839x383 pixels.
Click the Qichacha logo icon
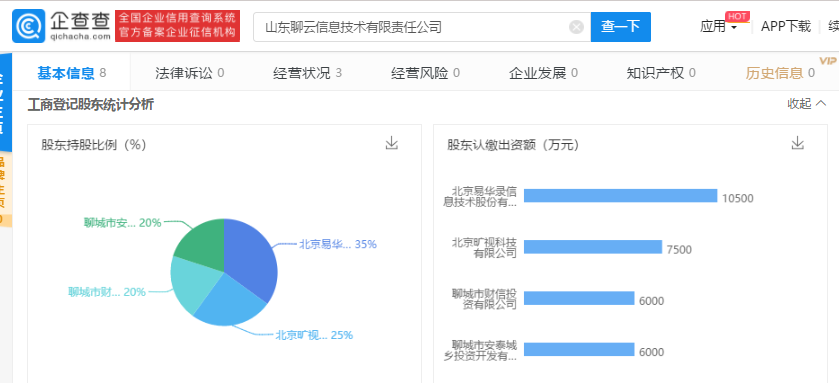[29, 26]
